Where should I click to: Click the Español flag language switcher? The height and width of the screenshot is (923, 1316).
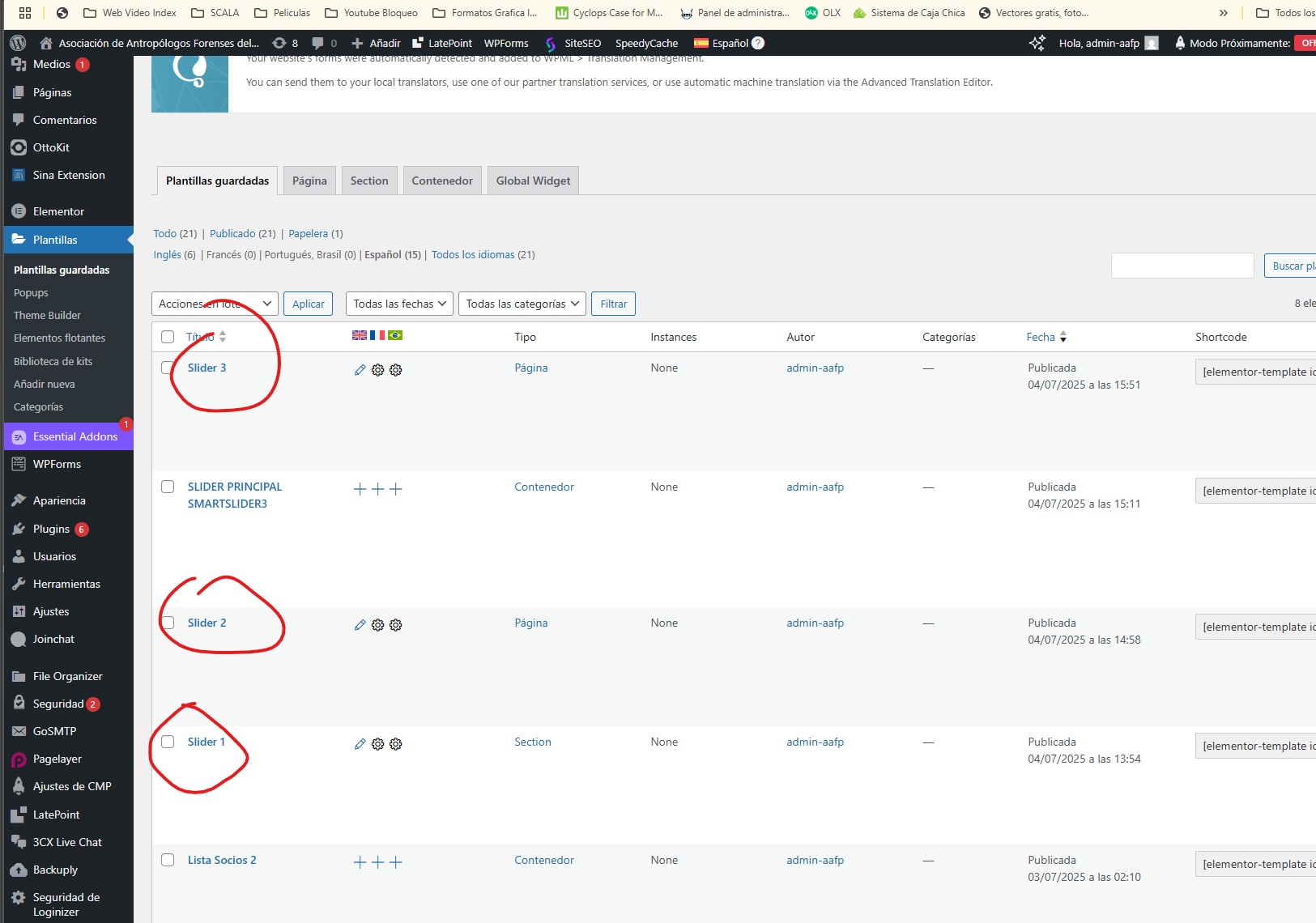(721, 43)
